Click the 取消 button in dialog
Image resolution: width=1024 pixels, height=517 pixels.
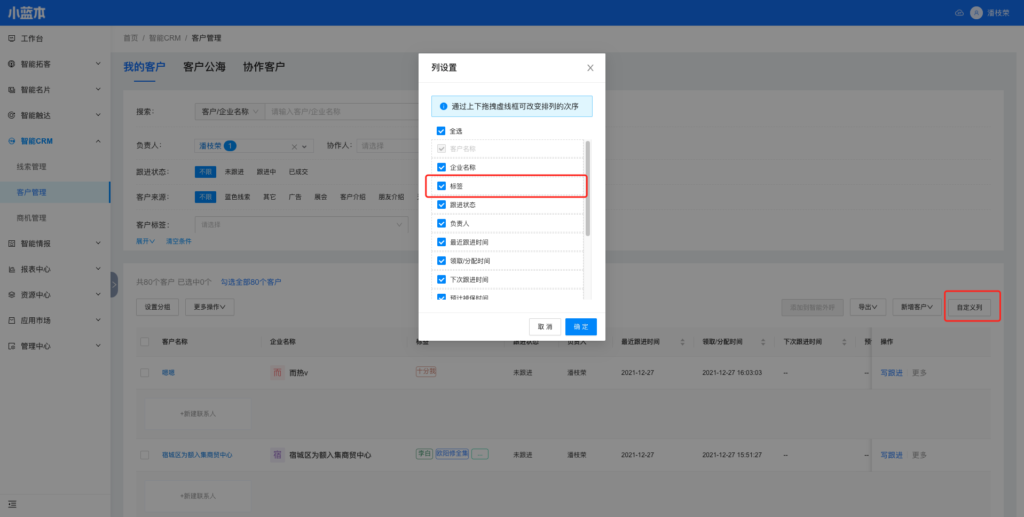tap(544, 326)
